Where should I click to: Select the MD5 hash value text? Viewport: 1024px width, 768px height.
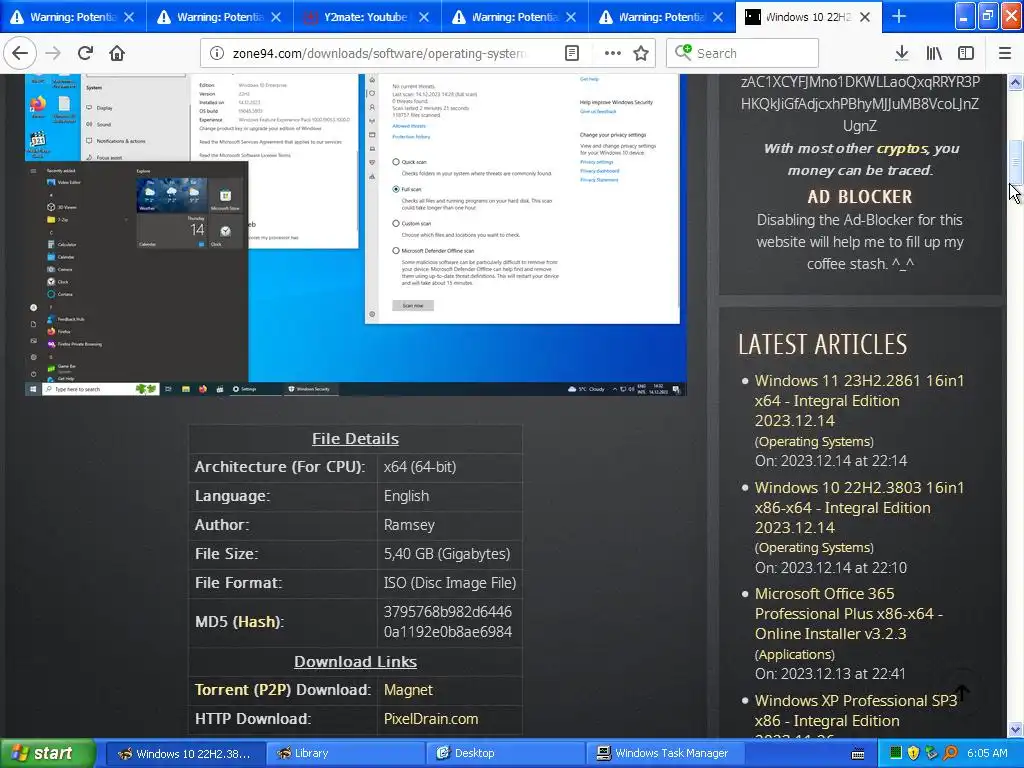(x=448, y=622)
